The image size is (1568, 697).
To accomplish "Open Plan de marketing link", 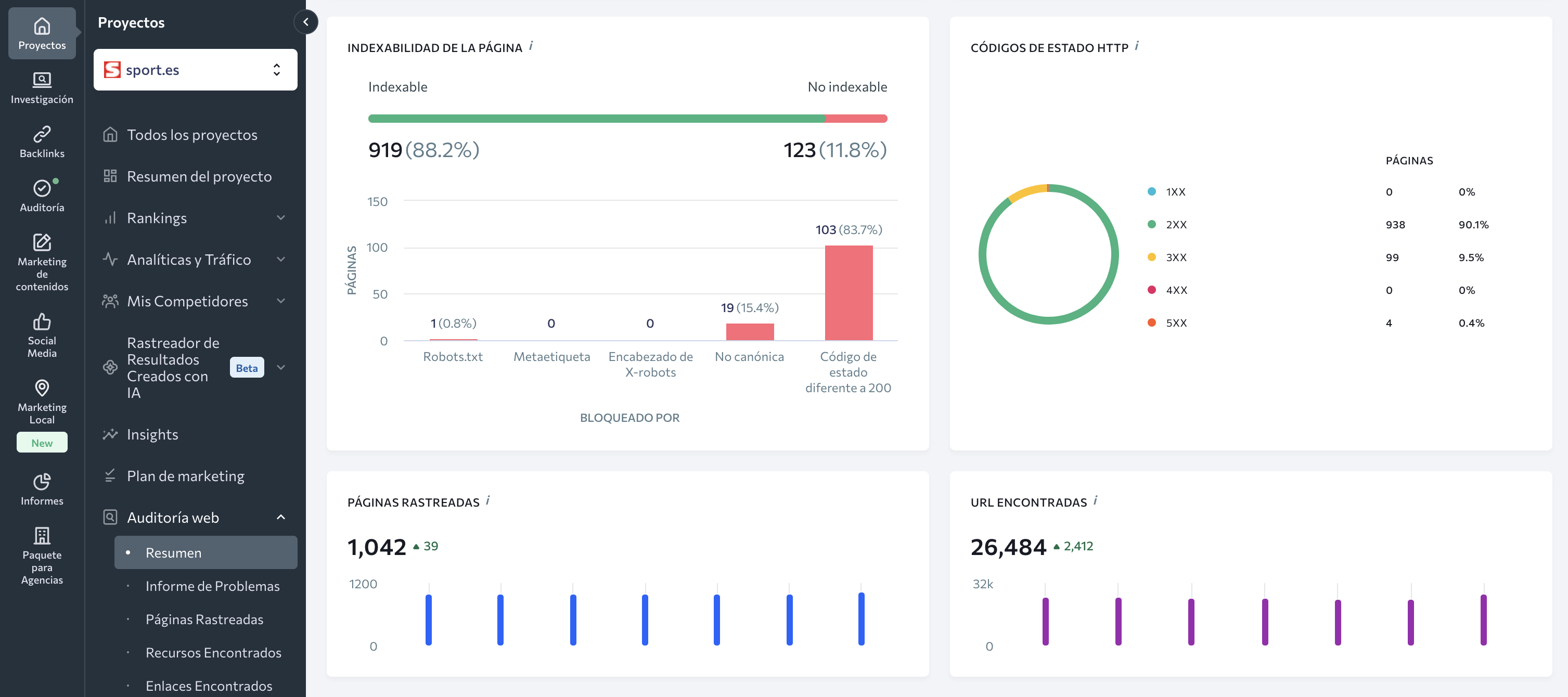I will click(185, 476).
